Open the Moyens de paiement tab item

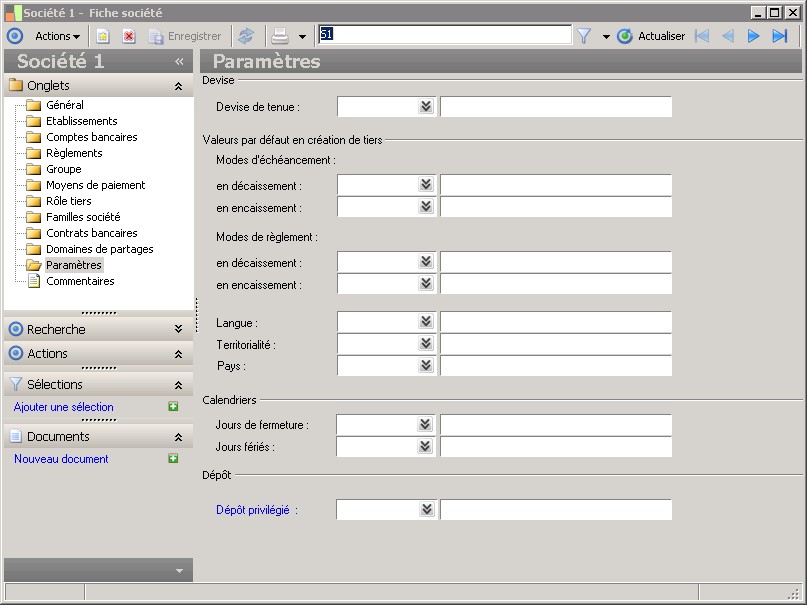pos(95,185)
